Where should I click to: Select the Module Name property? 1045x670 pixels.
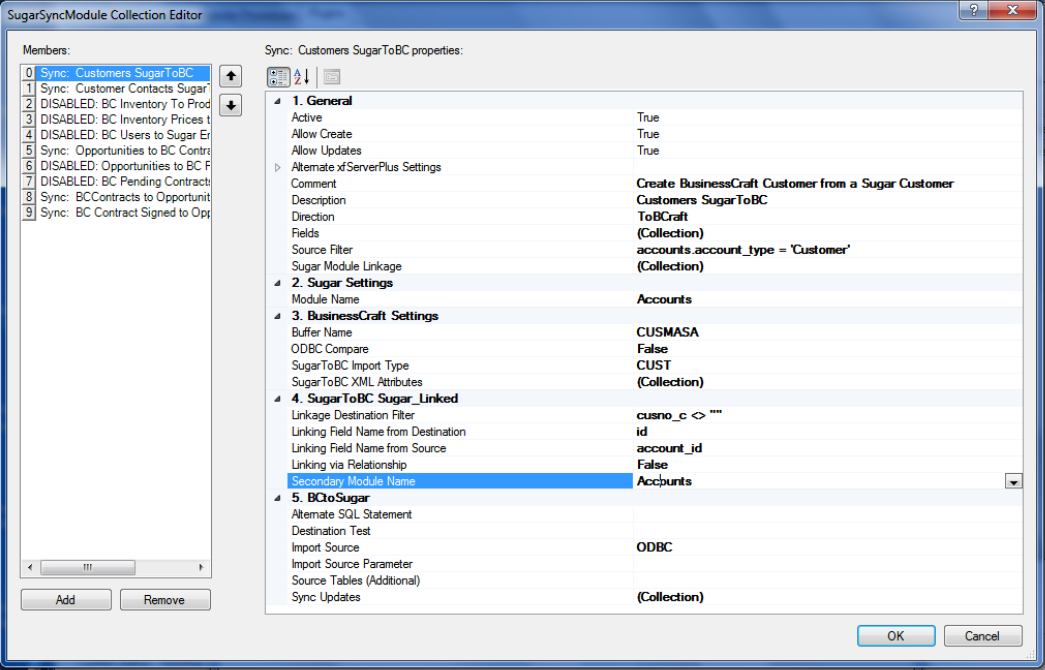(x=655, y=299)
